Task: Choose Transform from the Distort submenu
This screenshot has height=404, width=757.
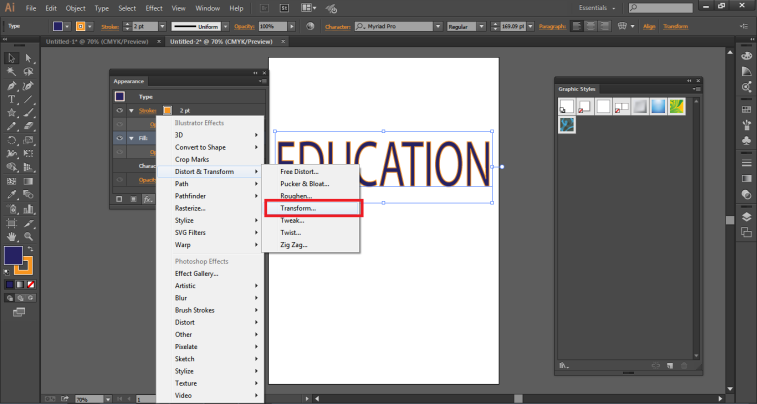Action: [298, 208]
